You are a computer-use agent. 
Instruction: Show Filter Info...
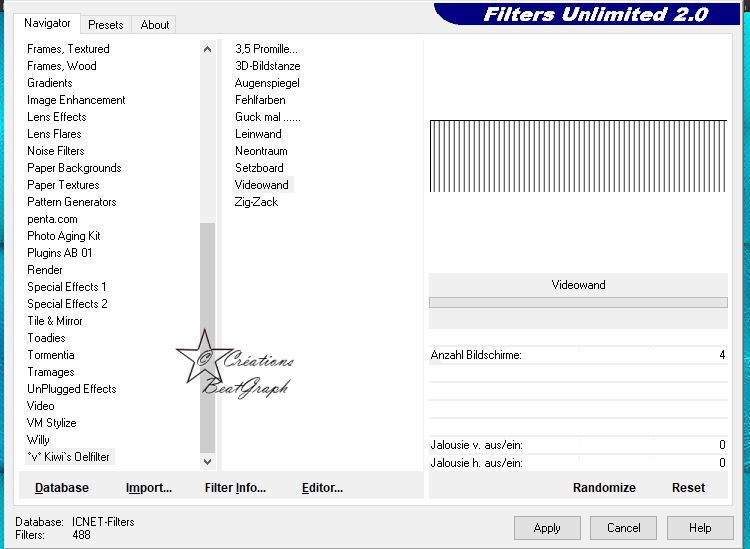(235, 488)
